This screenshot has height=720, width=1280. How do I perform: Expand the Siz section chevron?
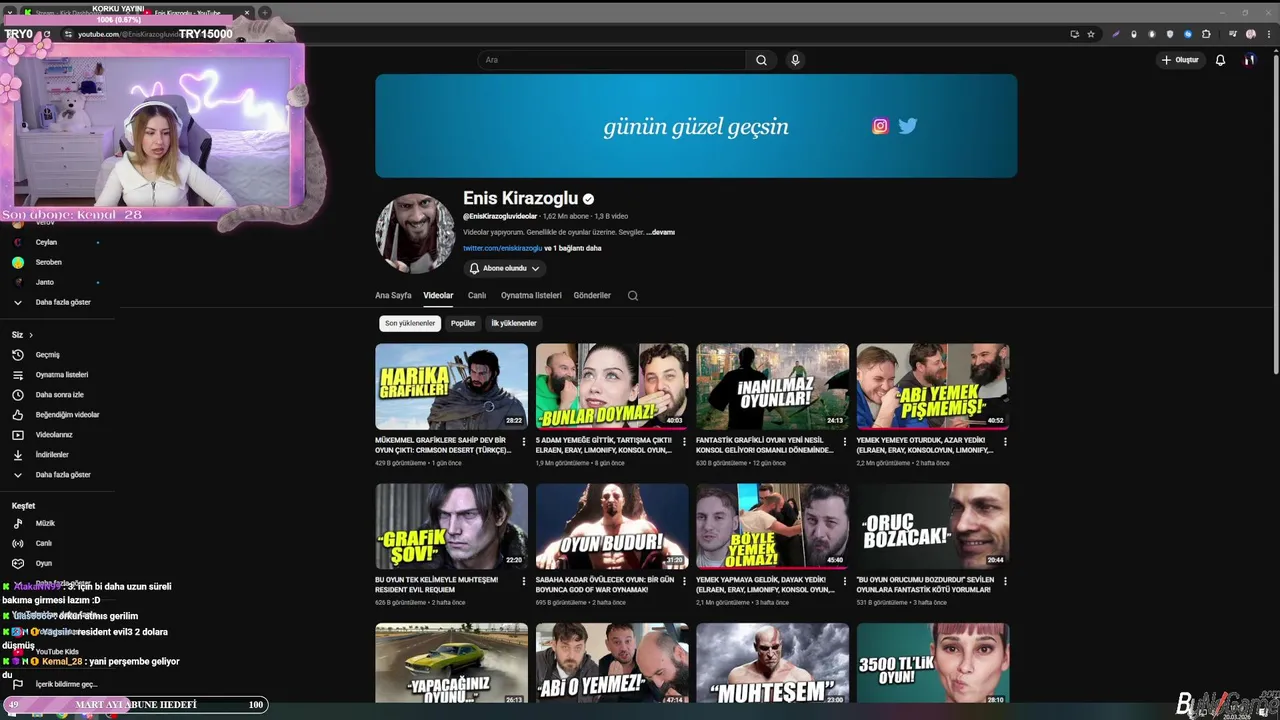[x=31, y=335]
